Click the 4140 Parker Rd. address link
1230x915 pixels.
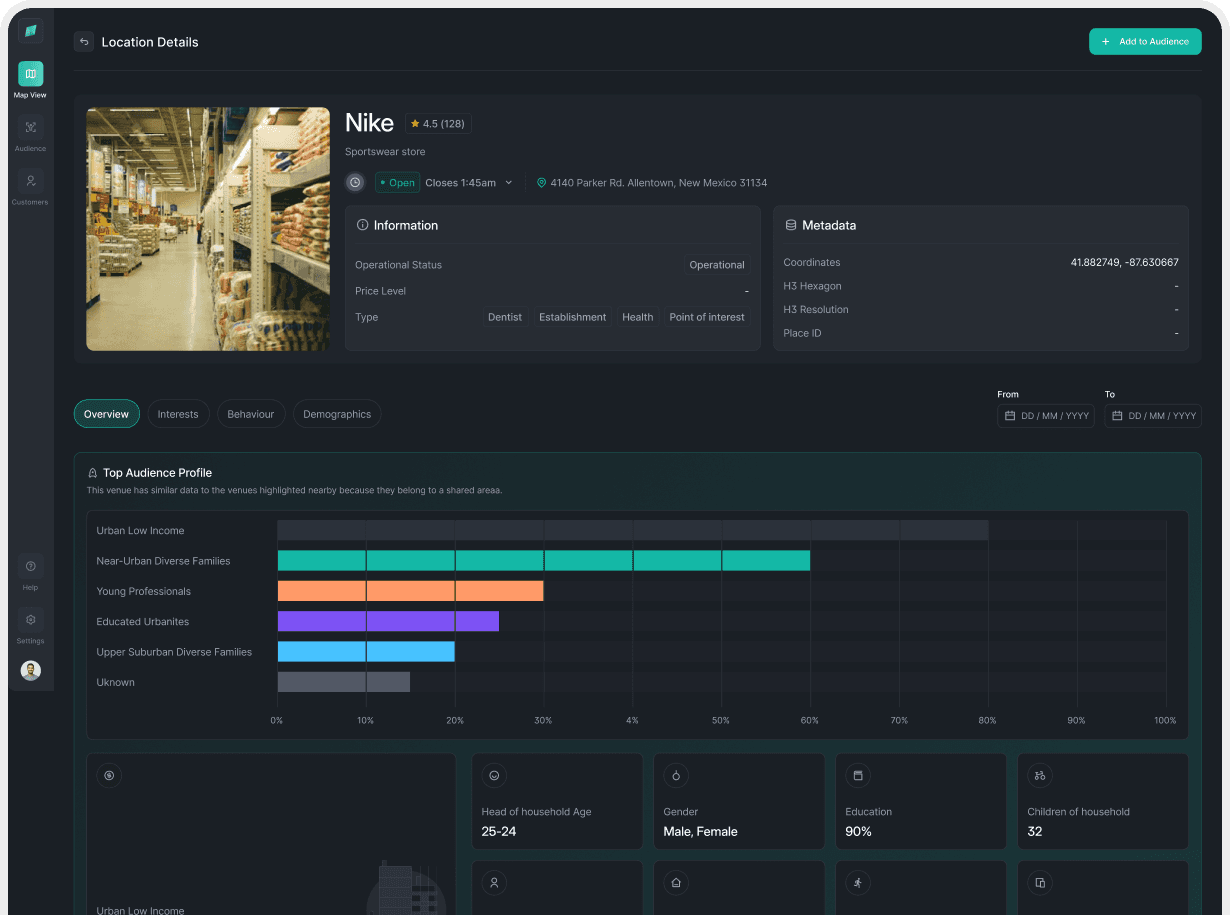658,183
